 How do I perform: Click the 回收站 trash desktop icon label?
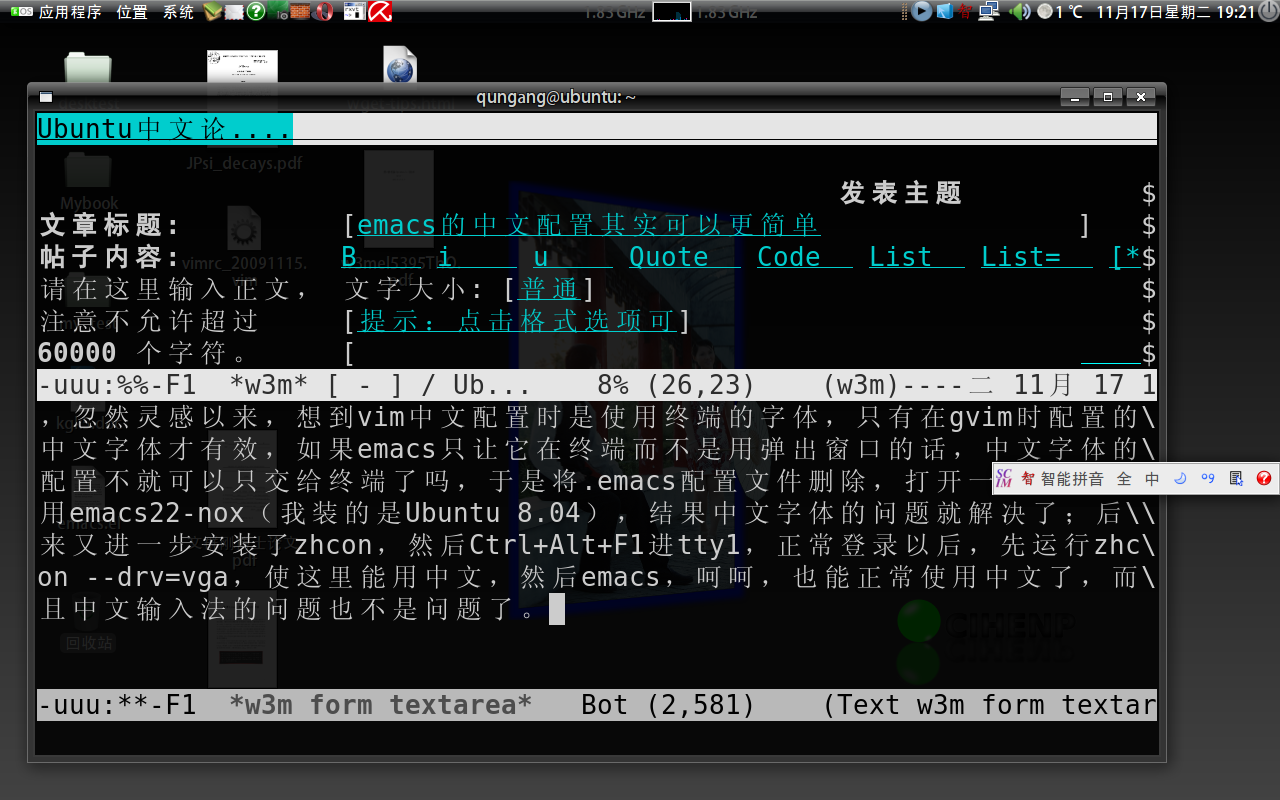pyautogui.click(x=89, y=642)
